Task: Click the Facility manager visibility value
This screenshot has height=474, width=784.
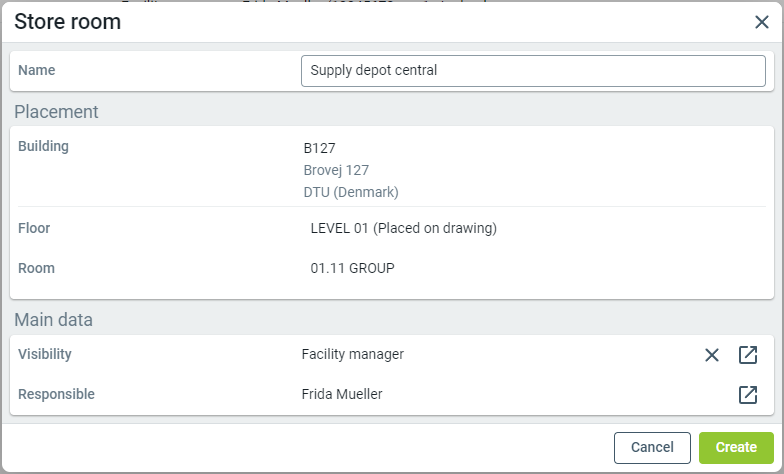Action: [352, 354]
